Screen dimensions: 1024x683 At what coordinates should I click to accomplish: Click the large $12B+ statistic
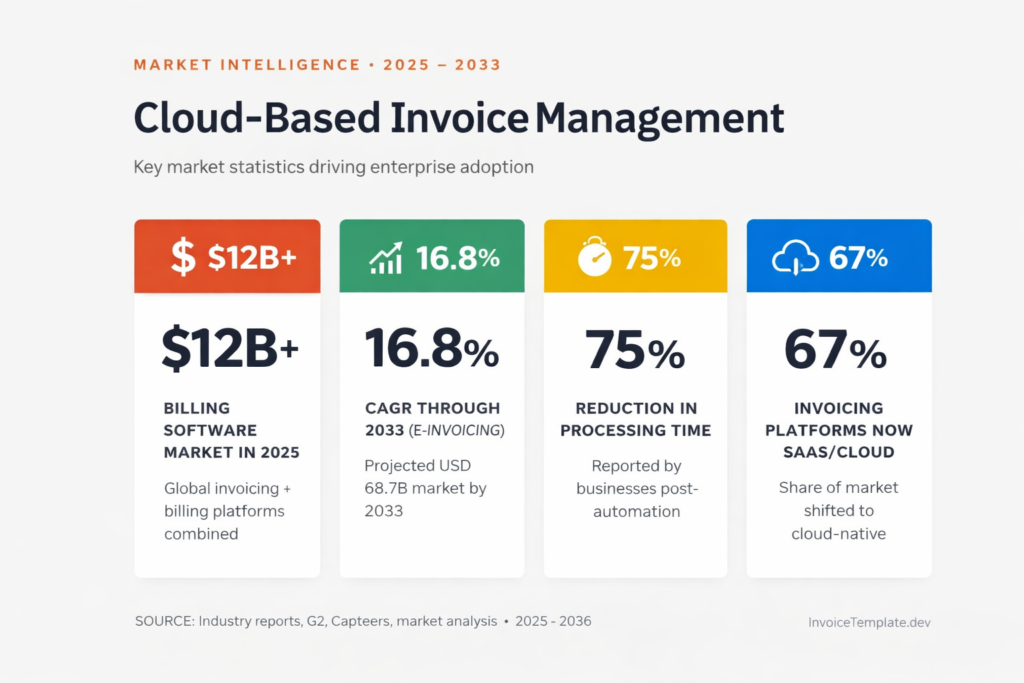coord(229,350)
